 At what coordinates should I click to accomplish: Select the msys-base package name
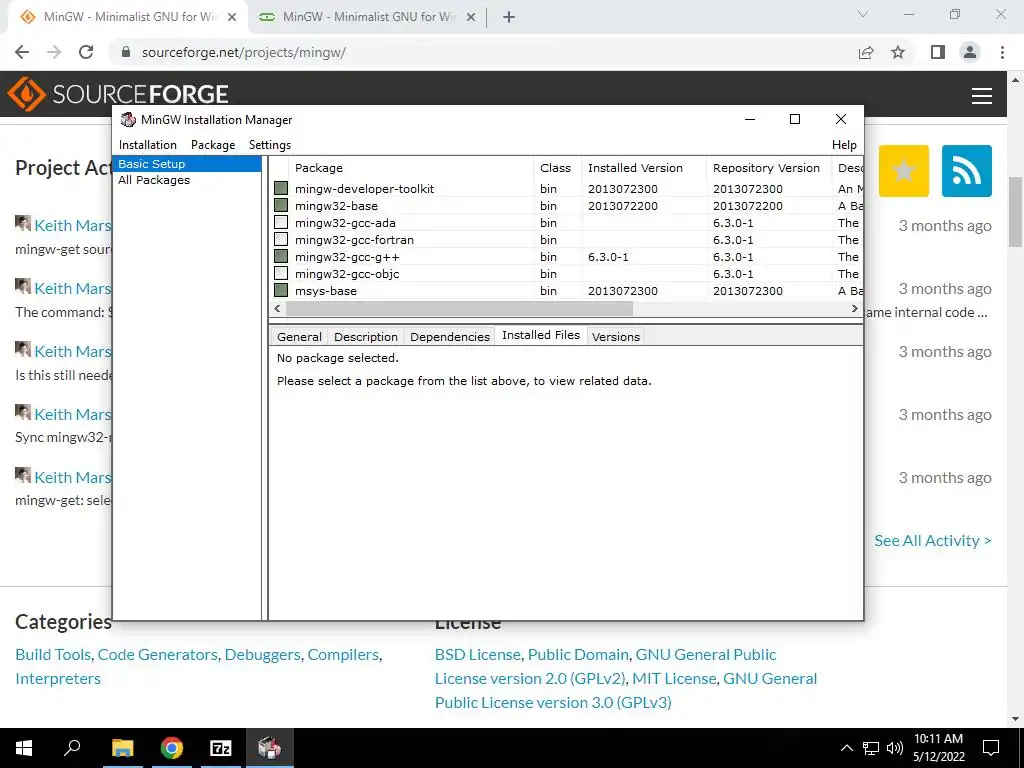[326, 291]
